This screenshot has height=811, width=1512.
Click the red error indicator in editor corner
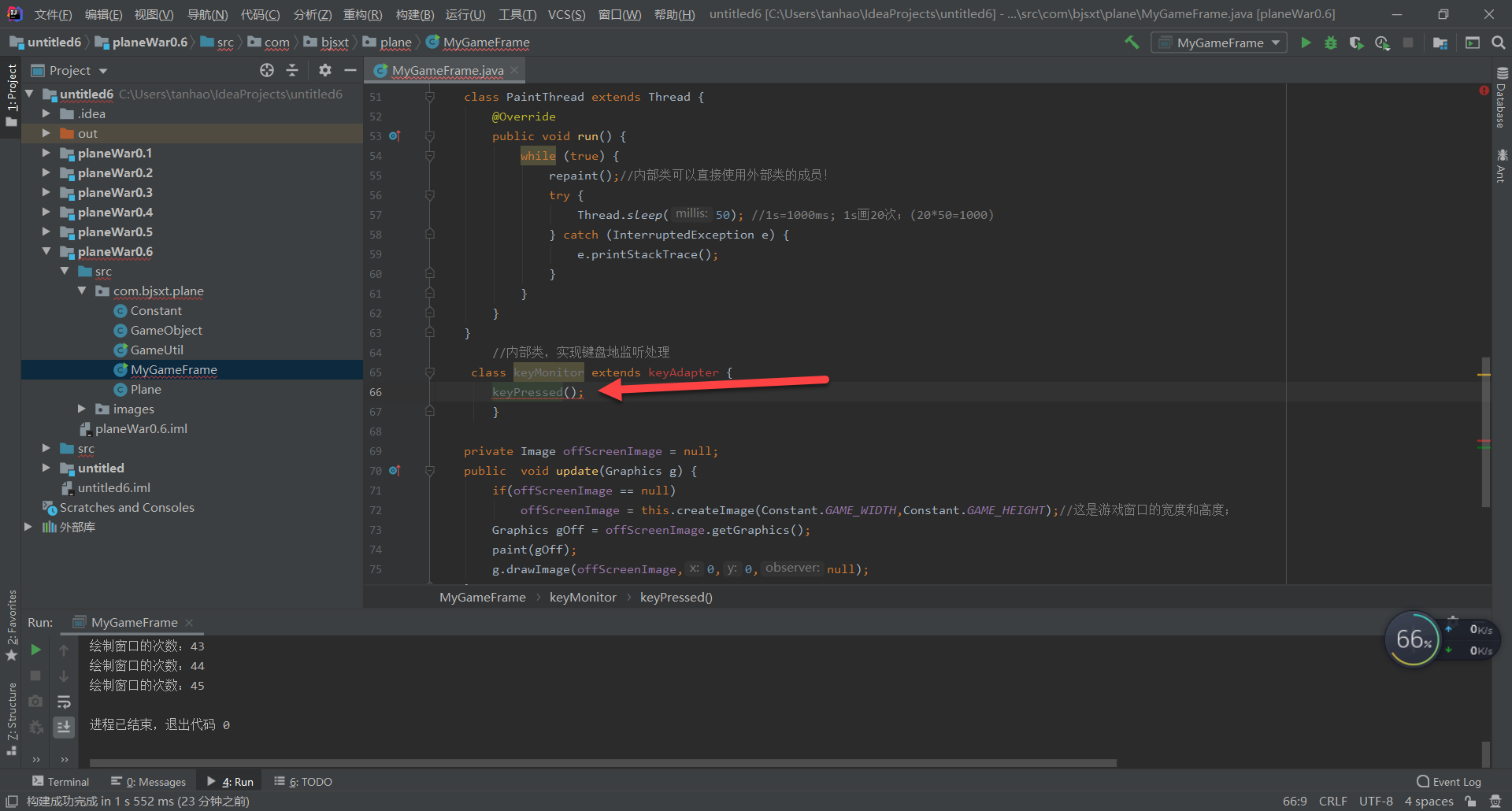(1484, 91)
